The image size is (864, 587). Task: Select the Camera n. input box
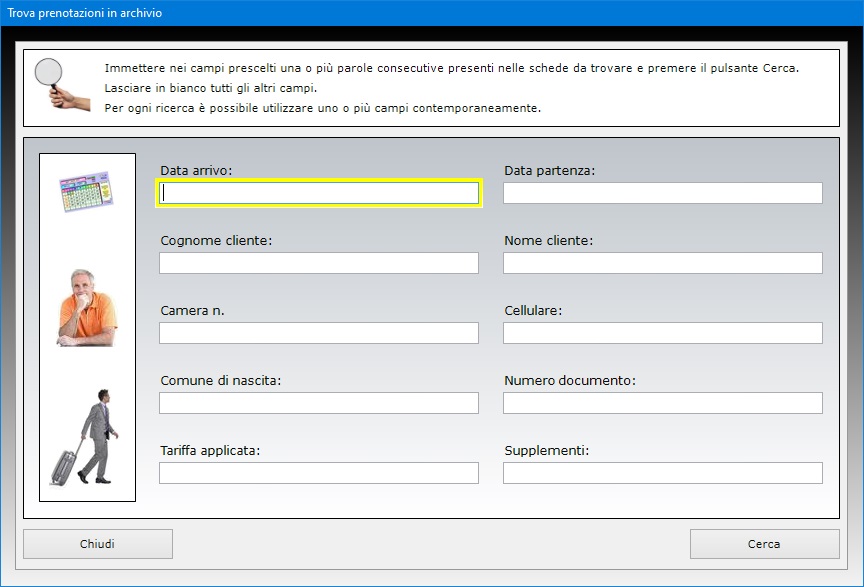[x=319, y=333]
